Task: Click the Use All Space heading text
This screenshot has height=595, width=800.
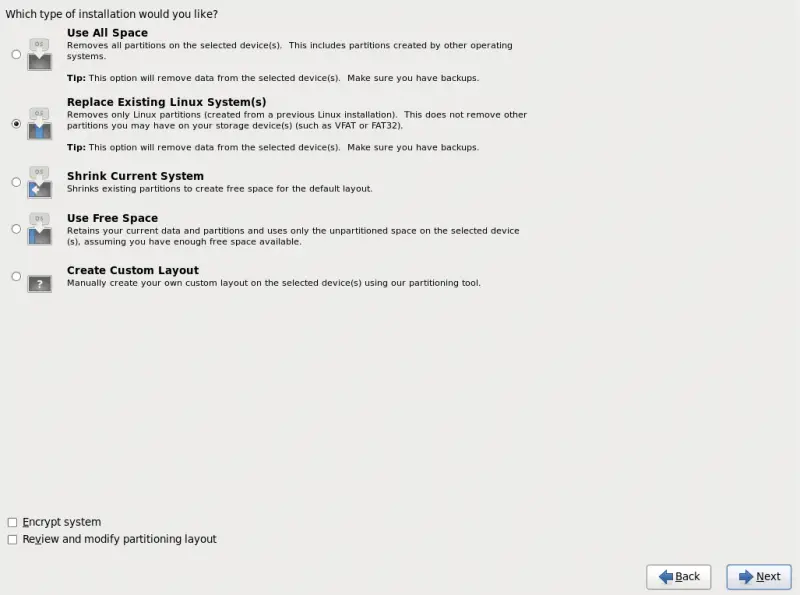Action: click(107, 33)
